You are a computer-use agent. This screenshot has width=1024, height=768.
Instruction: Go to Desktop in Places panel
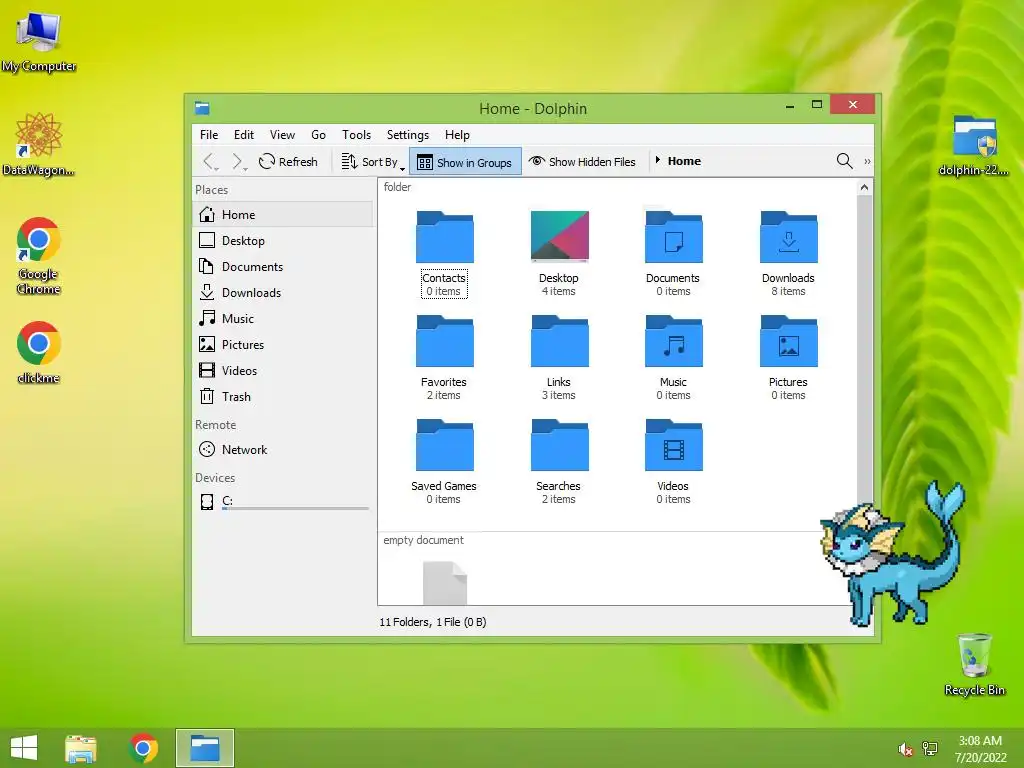click(283, 240)
